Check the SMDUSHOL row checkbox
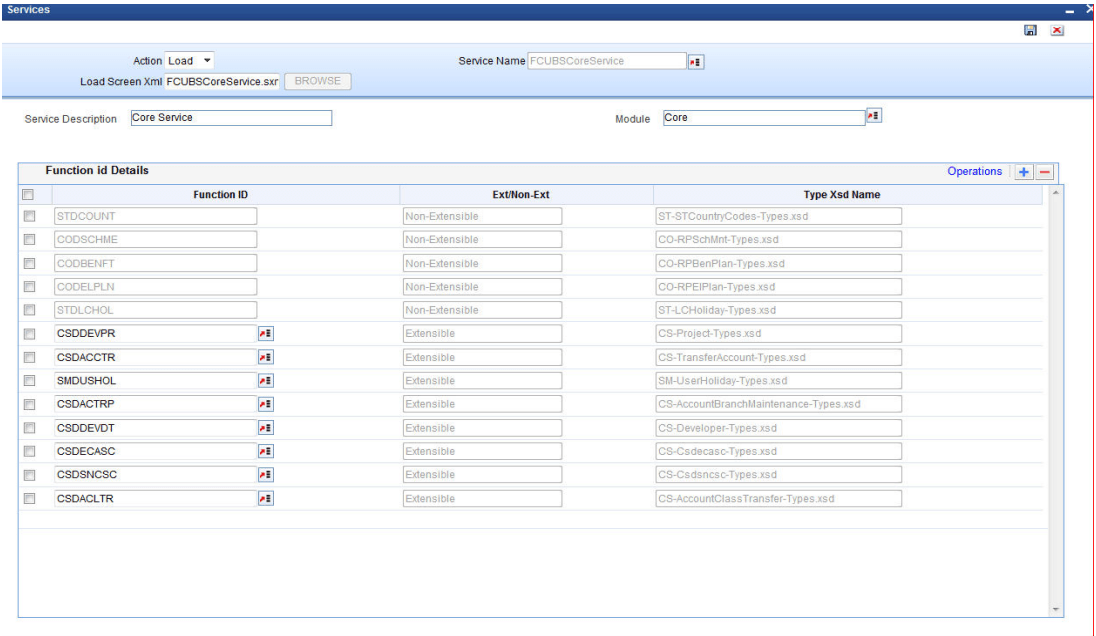 [29, 380]
